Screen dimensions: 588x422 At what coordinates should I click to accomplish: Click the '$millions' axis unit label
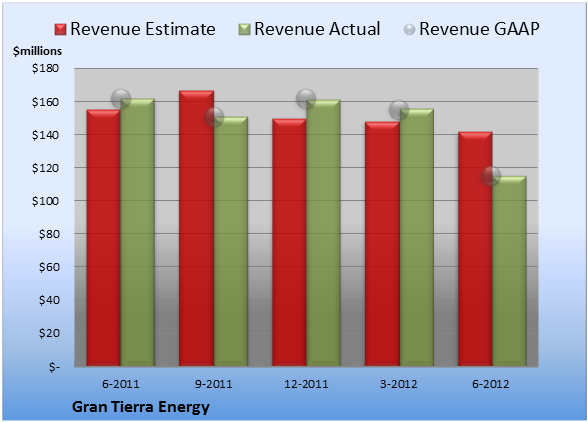click(x=37, y=51)
